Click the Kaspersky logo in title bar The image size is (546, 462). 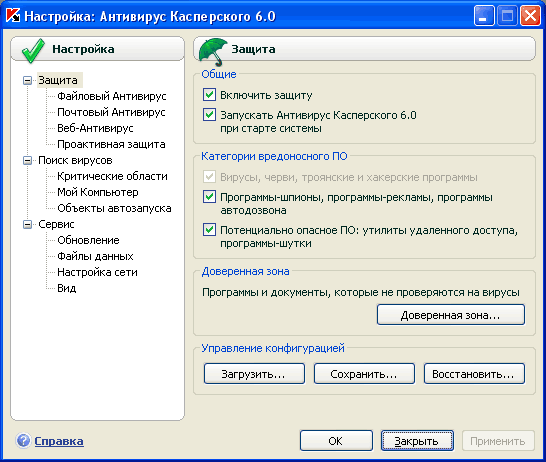[x=13, y=15]
